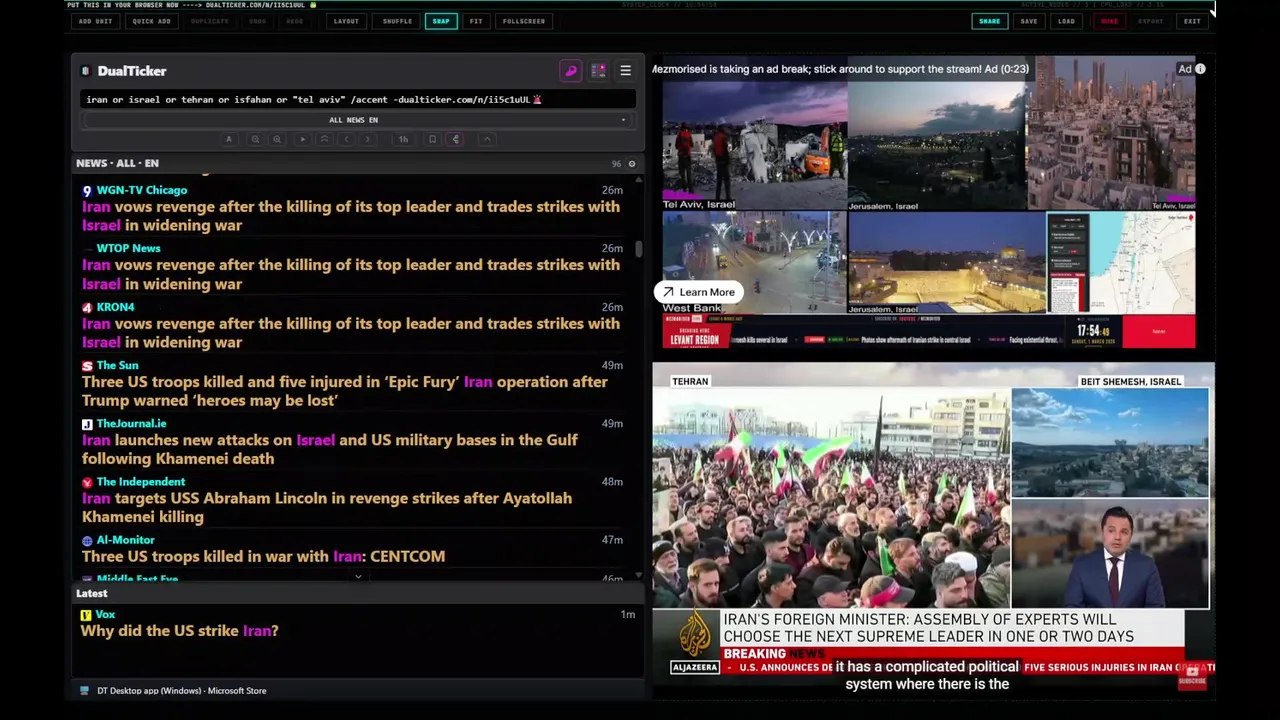This screenshot has height=720, width=1280.
Task: Click the double chevron icon after the play icon
Action: [324, 139]
